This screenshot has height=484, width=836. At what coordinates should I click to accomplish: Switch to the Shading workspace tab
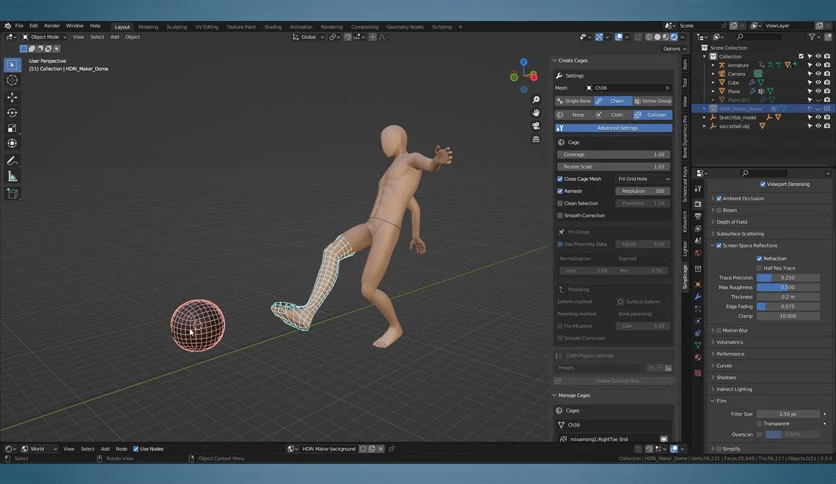tap(272, 27)
